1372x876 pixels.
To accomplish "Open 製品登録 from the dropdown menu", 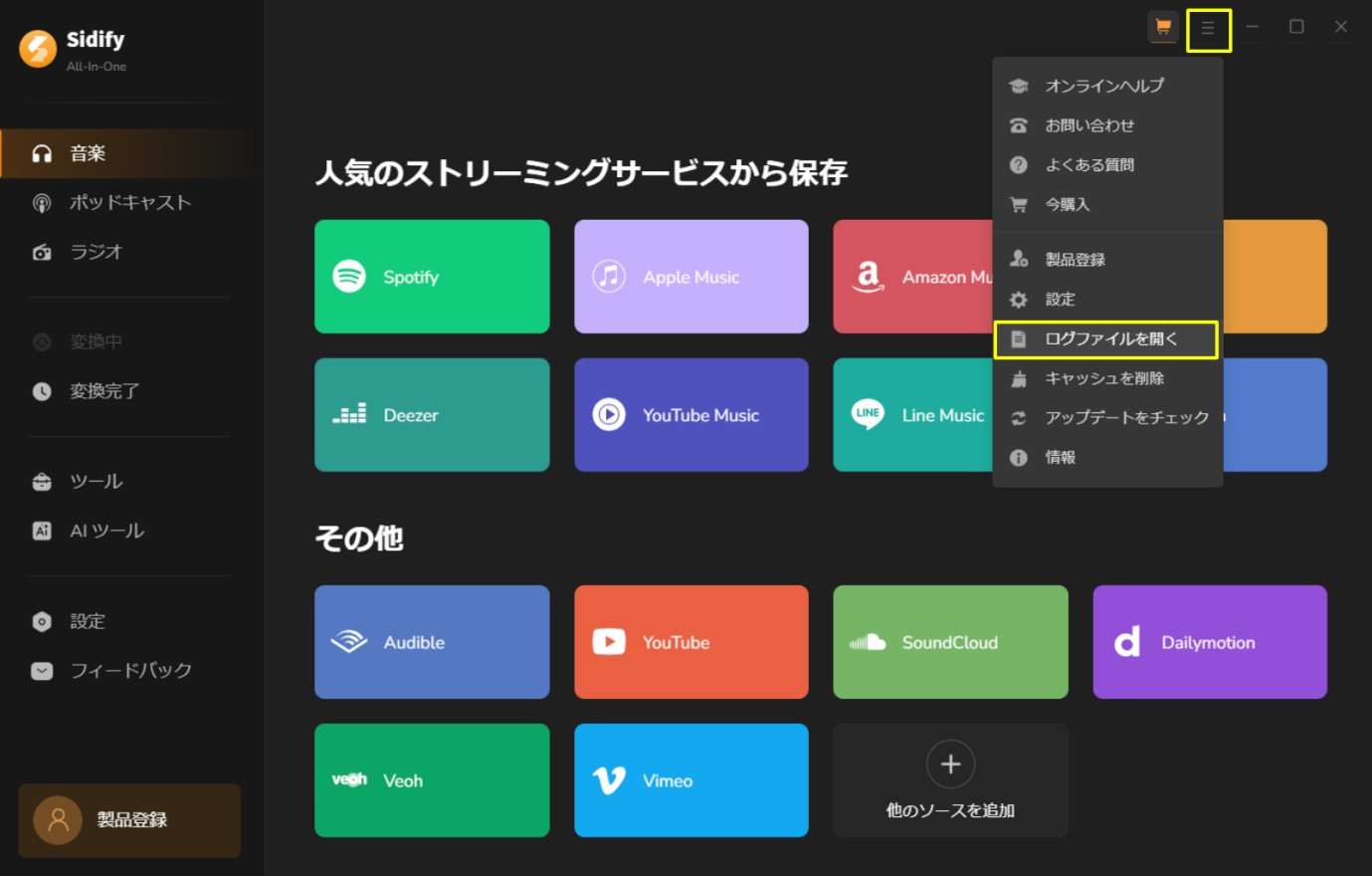I will click(1107, 260).
